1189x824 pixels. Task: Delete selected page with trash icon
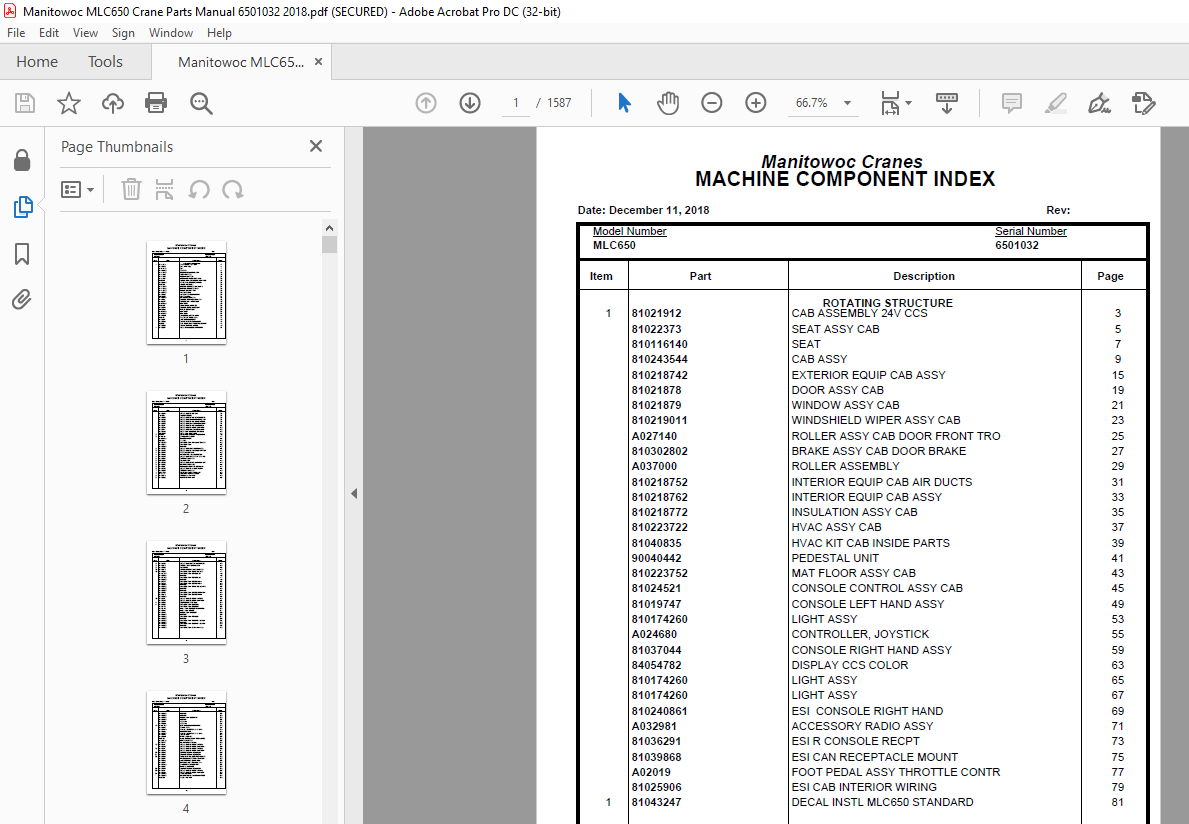pyautogui.click(x=131, y=190)
